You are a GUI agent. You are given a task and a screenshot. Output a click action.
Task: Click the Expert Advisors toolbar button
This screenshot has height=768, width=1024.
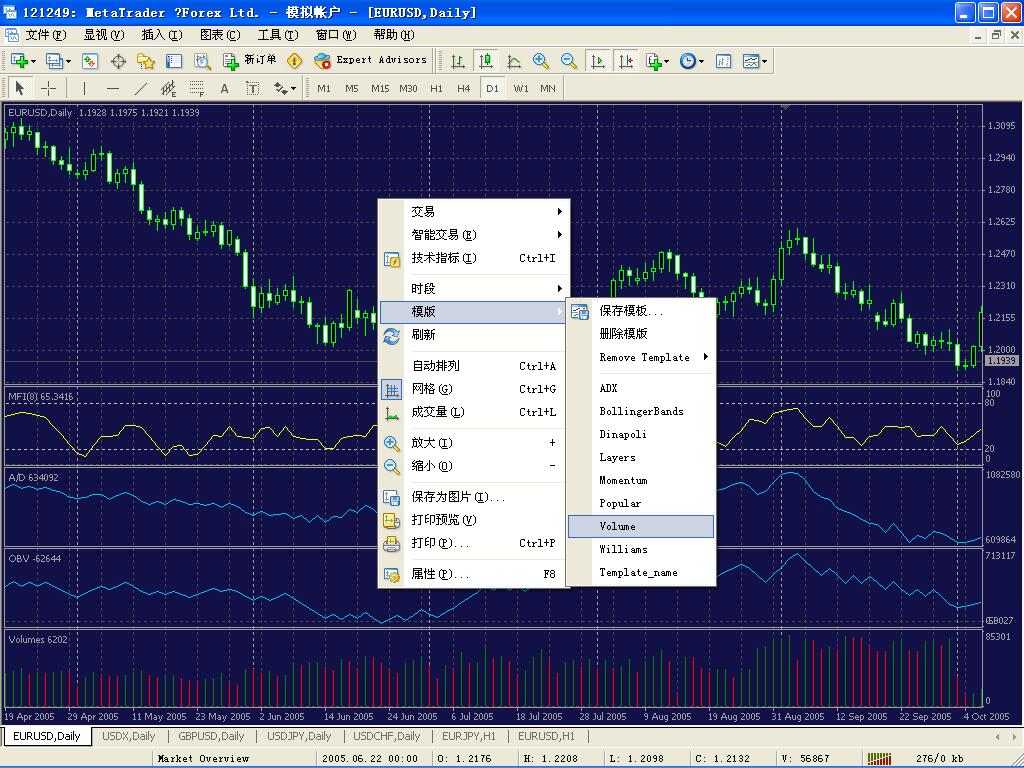371,60
